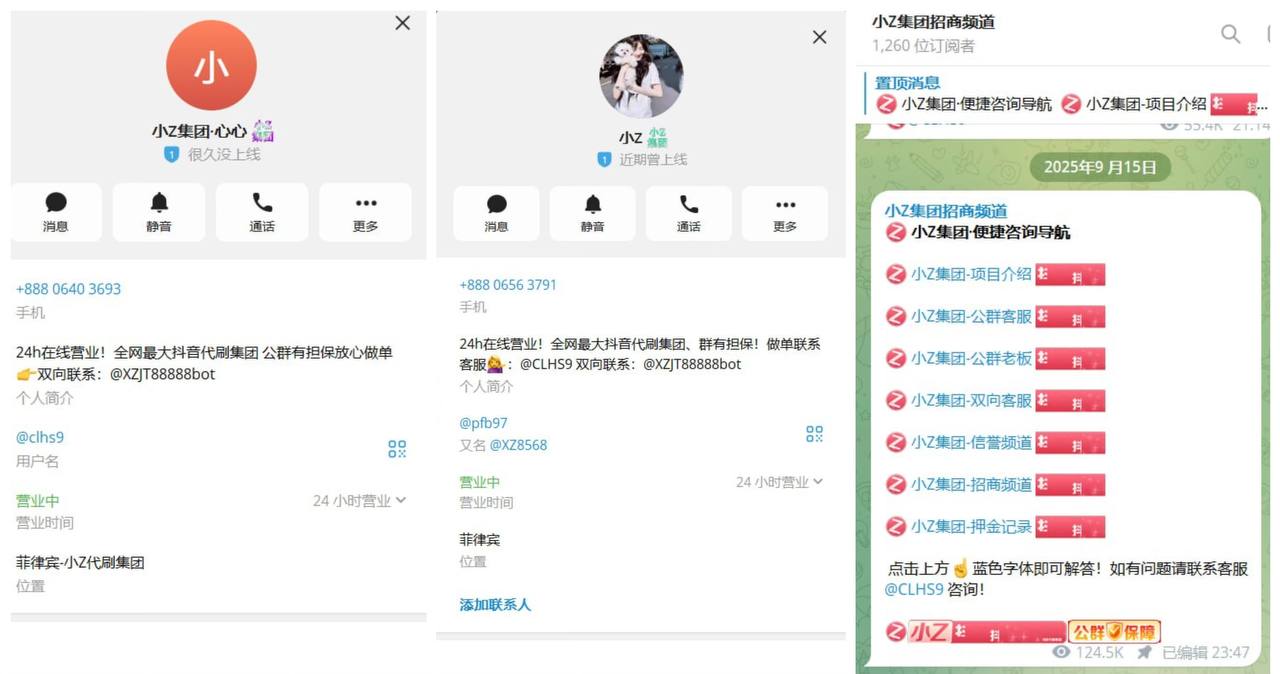Click phone number +888 0656 3791
This screenshot has width=1280, height=674.
click(508, 285)
